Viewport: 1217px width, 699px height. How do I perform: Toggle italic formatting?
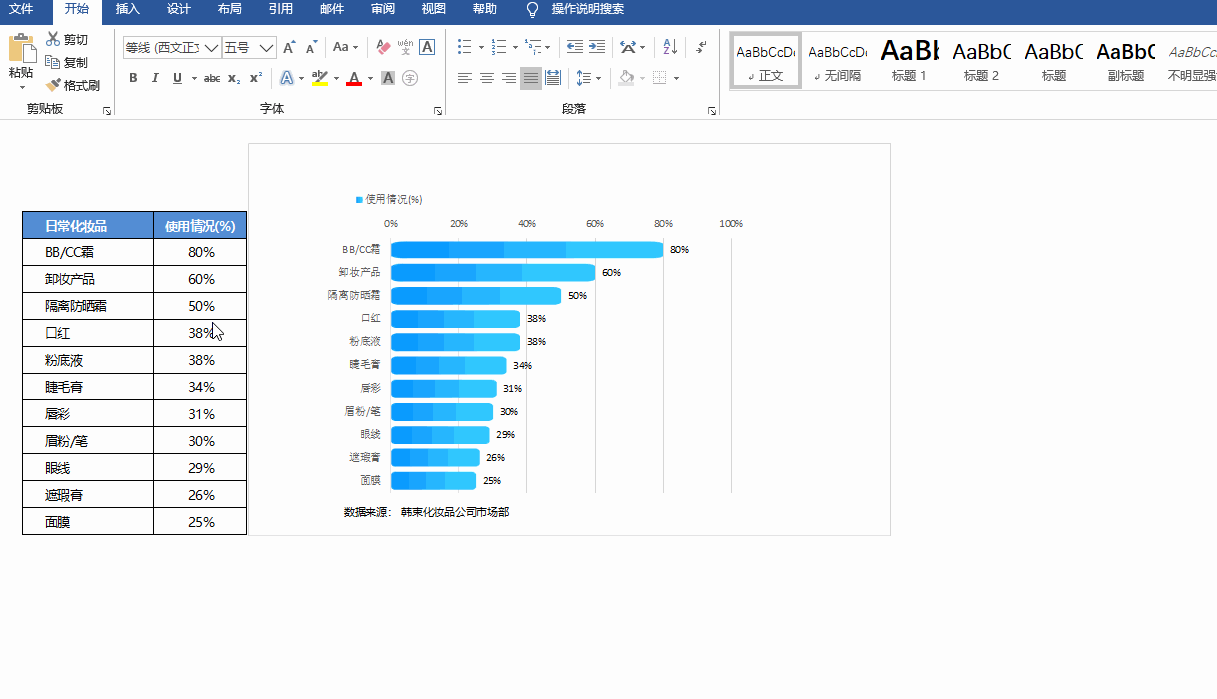pos(155,77)
